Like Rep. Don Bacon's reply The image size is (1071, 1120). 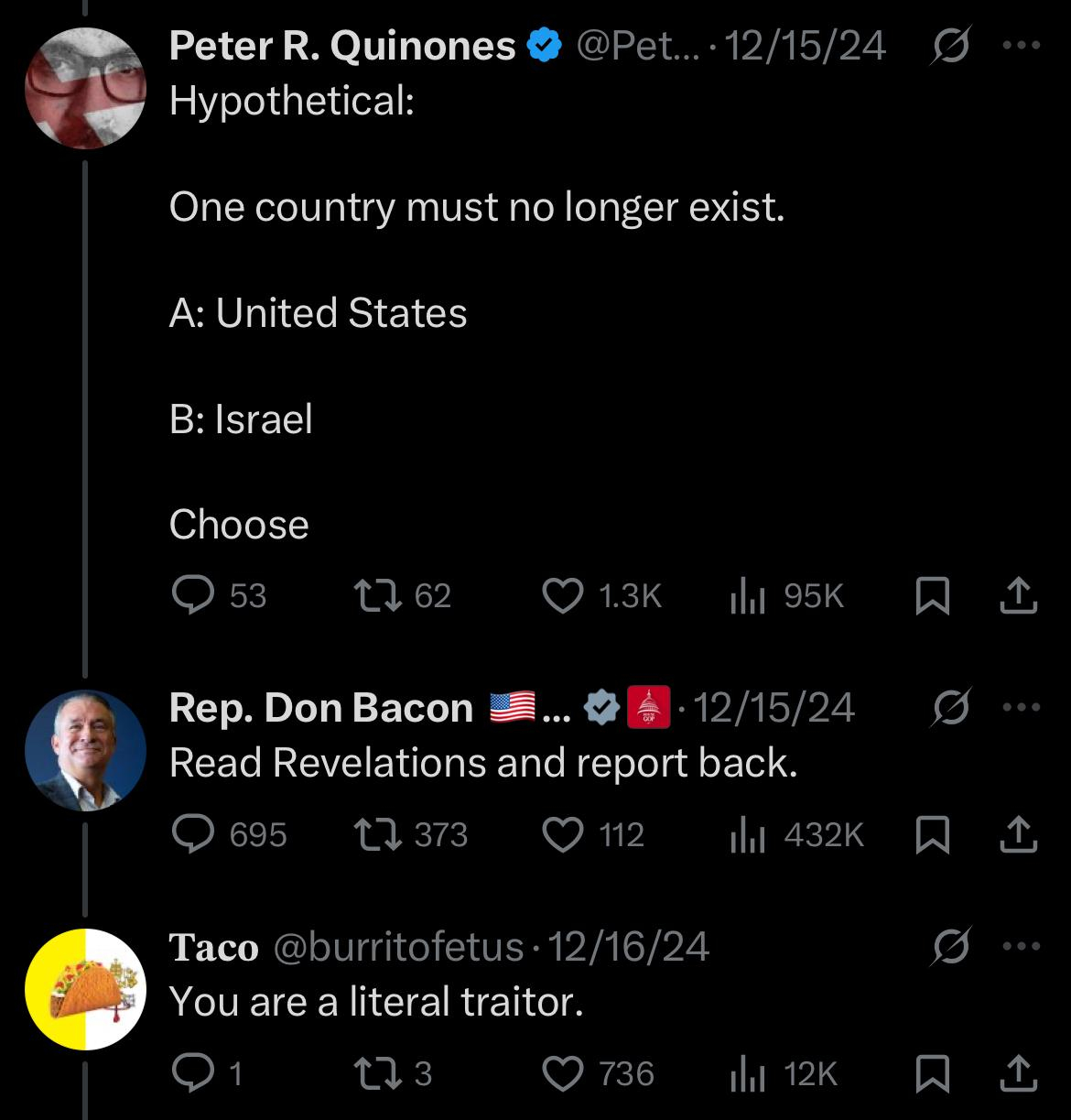[x=563, y=834]
